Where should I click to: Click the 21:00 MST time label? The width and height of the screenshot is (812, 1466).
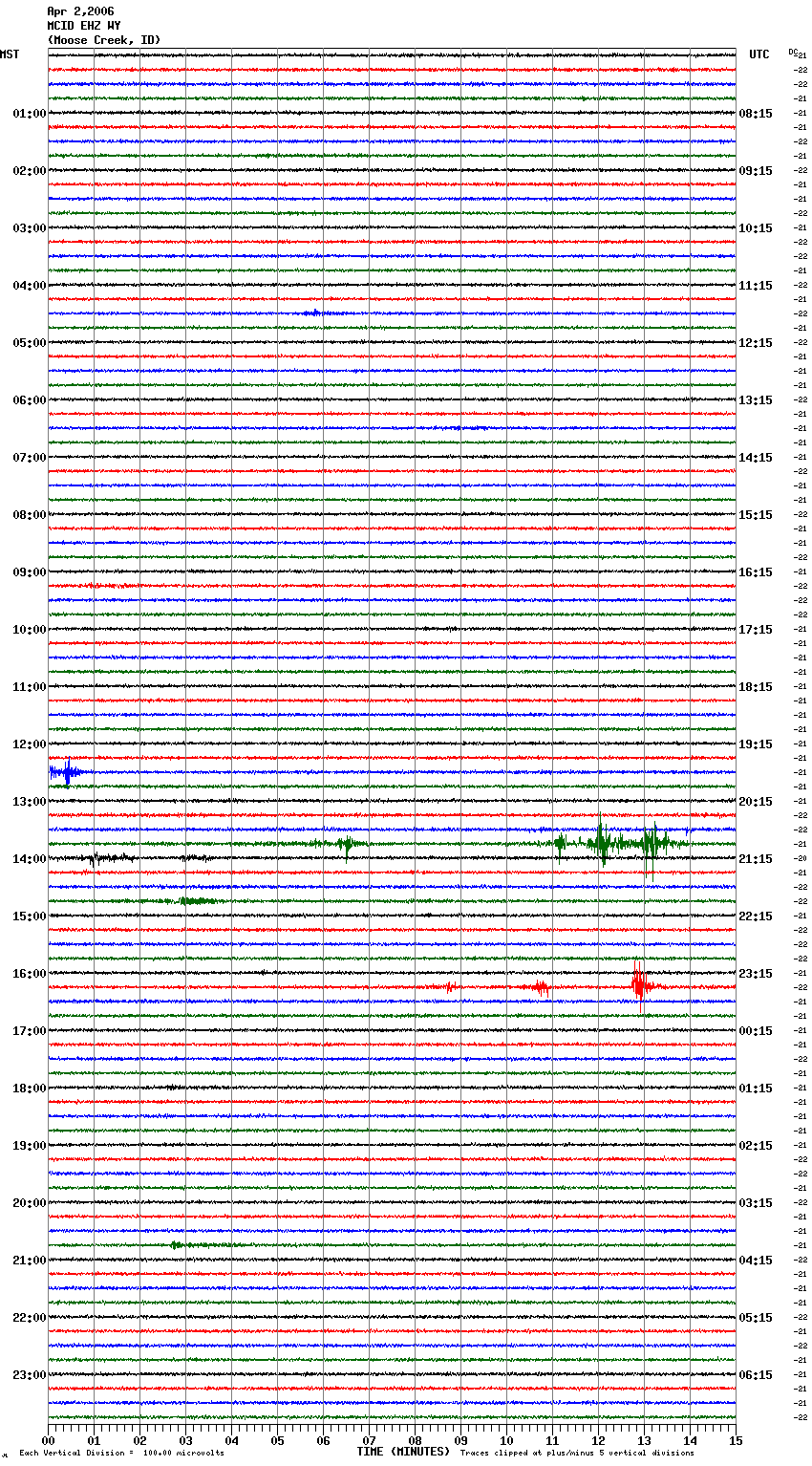[x=30, y=1261]
